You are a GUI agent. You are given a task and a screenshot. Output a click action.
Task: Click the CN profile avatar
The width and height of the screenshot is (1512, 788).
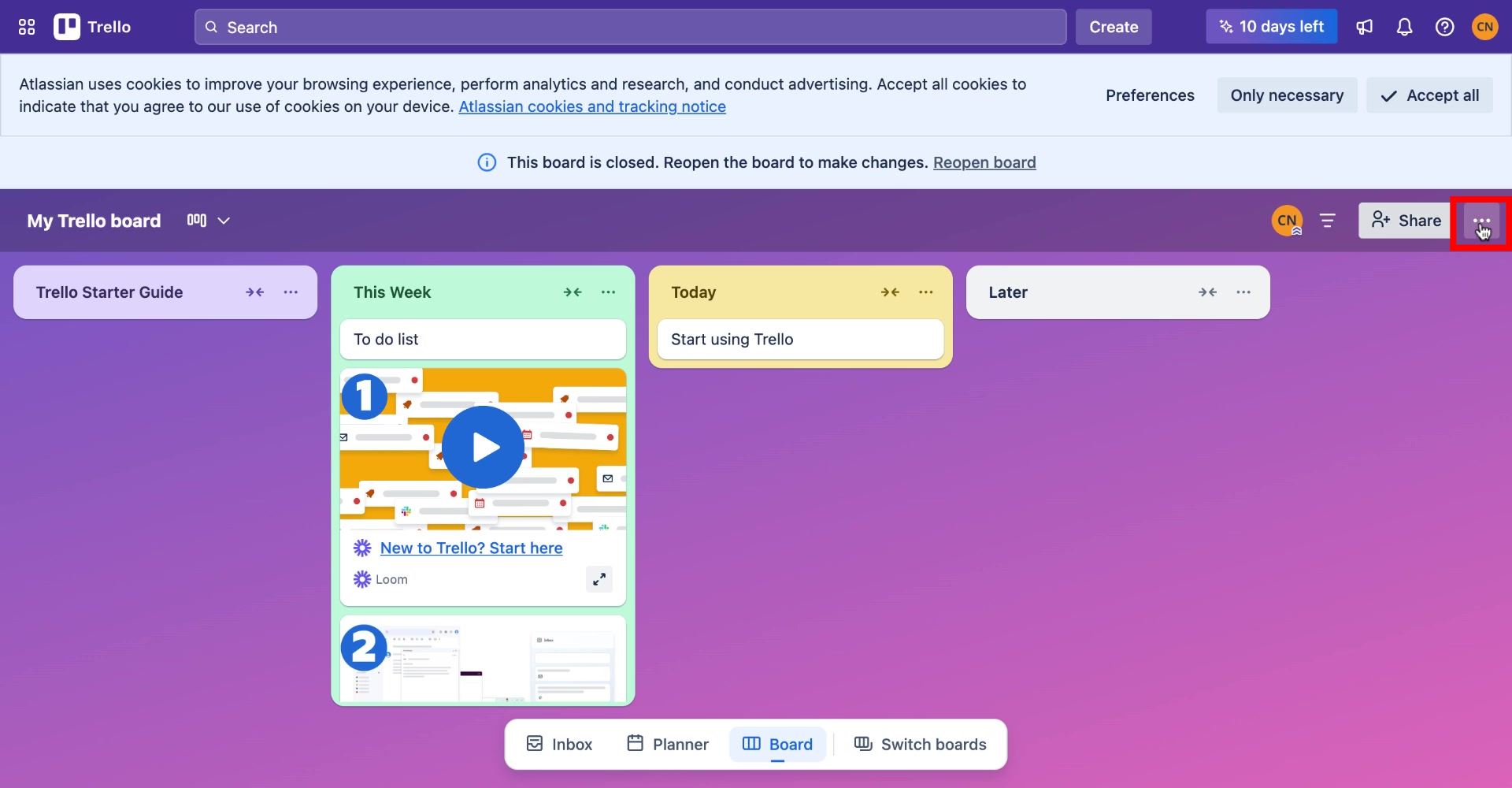point(1485,26)
